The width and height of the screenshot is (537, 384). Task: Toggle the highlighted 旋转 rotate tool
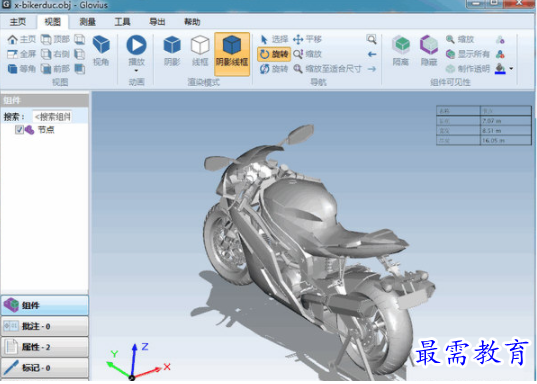pyautogui.click(x=274, y=54)
